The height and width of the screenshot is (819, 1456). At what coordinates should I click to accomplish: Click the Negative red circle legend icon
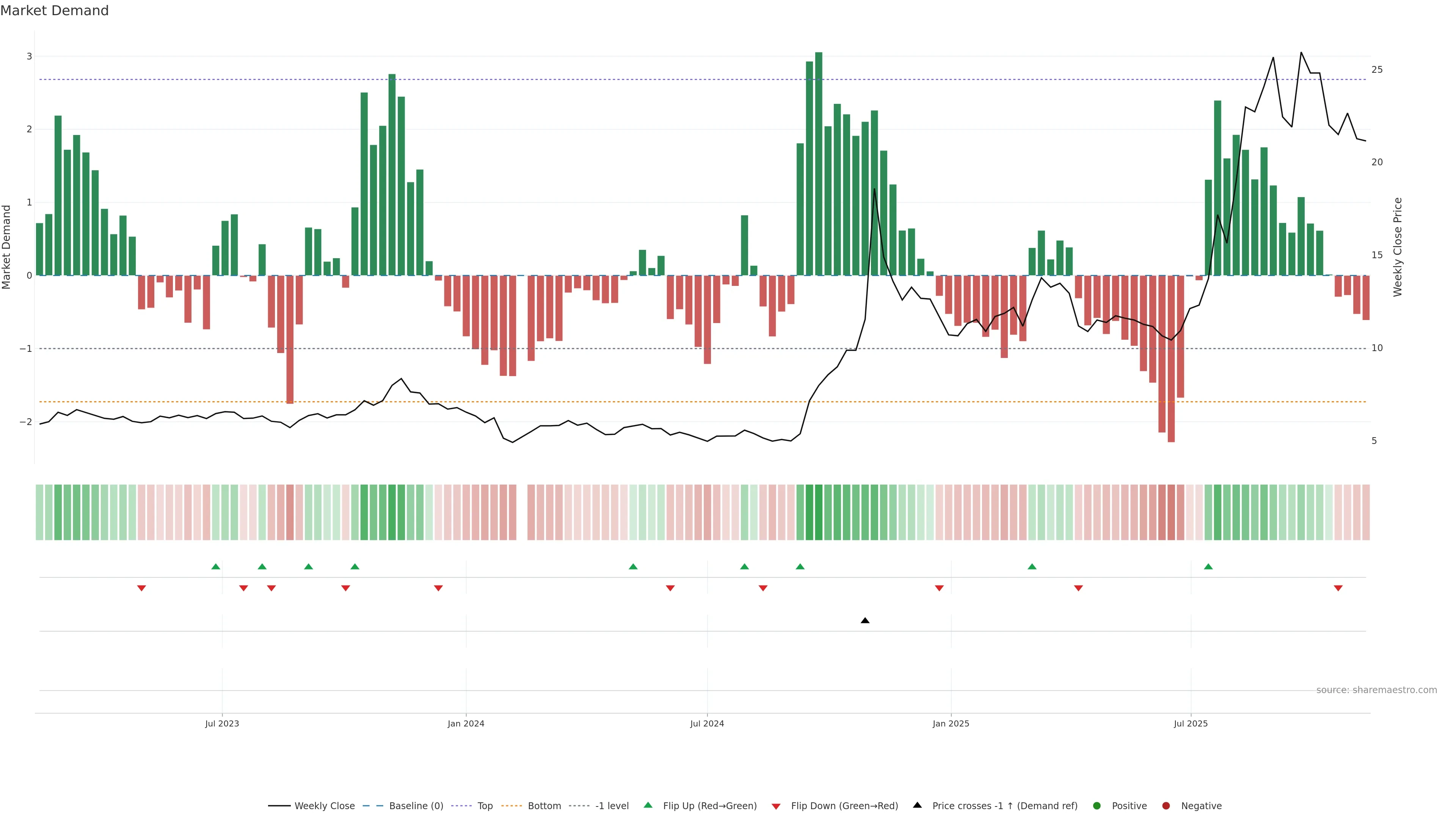[1166, 806]
